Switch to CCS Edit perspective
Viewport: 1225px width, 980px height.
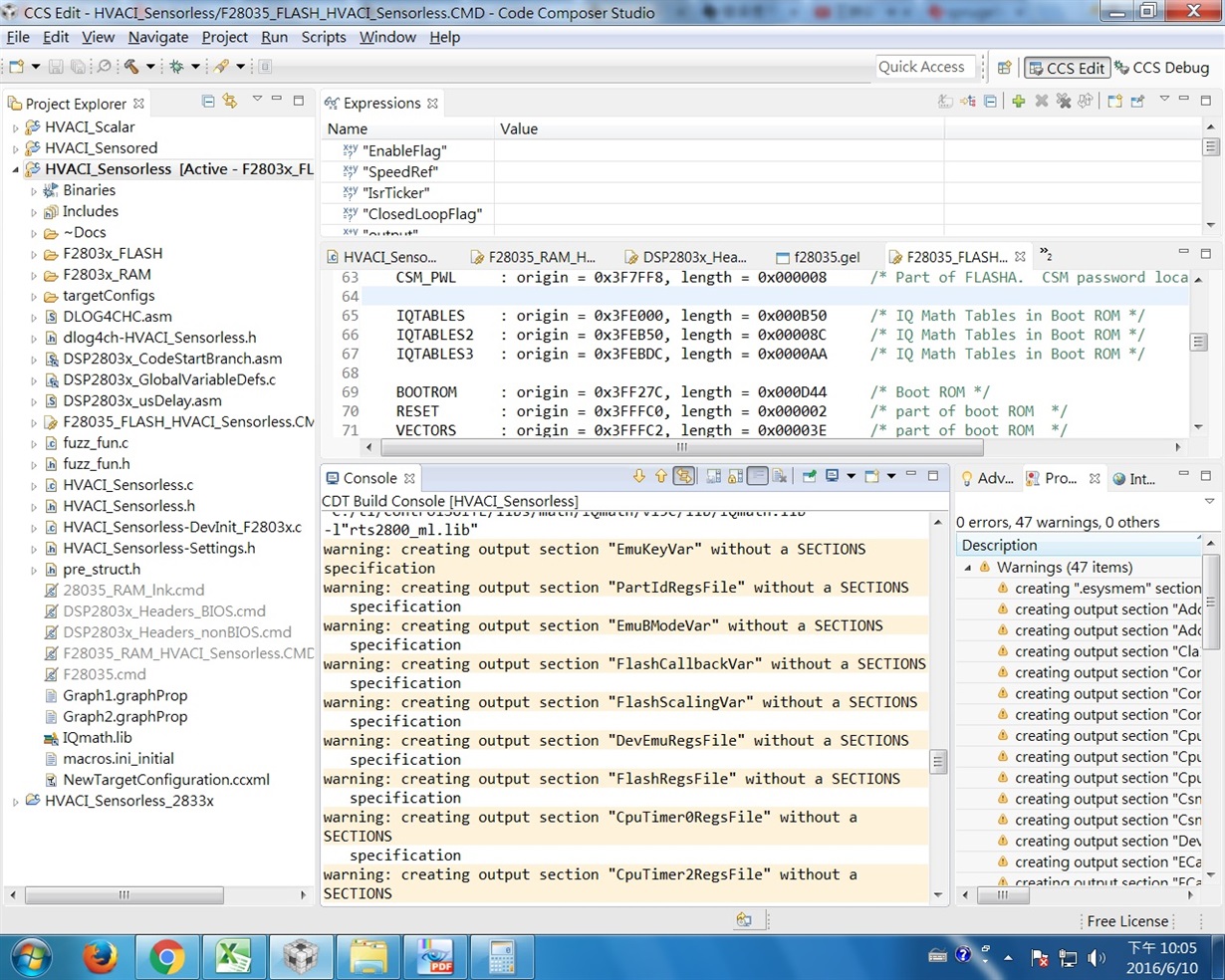(1066, 68)
